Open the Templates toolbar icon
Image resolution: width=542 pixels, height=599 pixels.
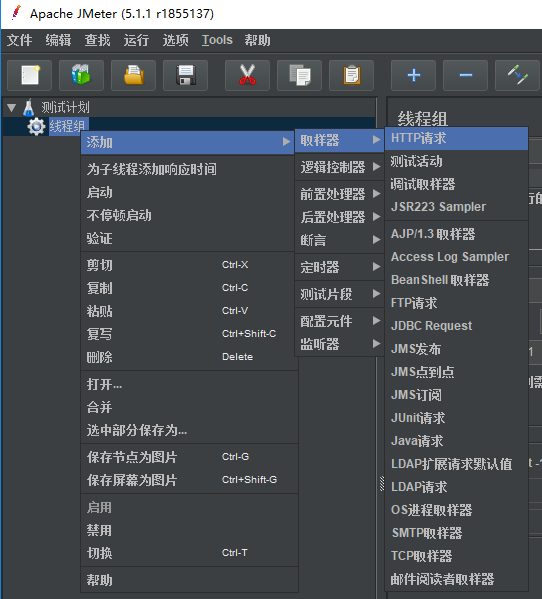click(81, 75)
